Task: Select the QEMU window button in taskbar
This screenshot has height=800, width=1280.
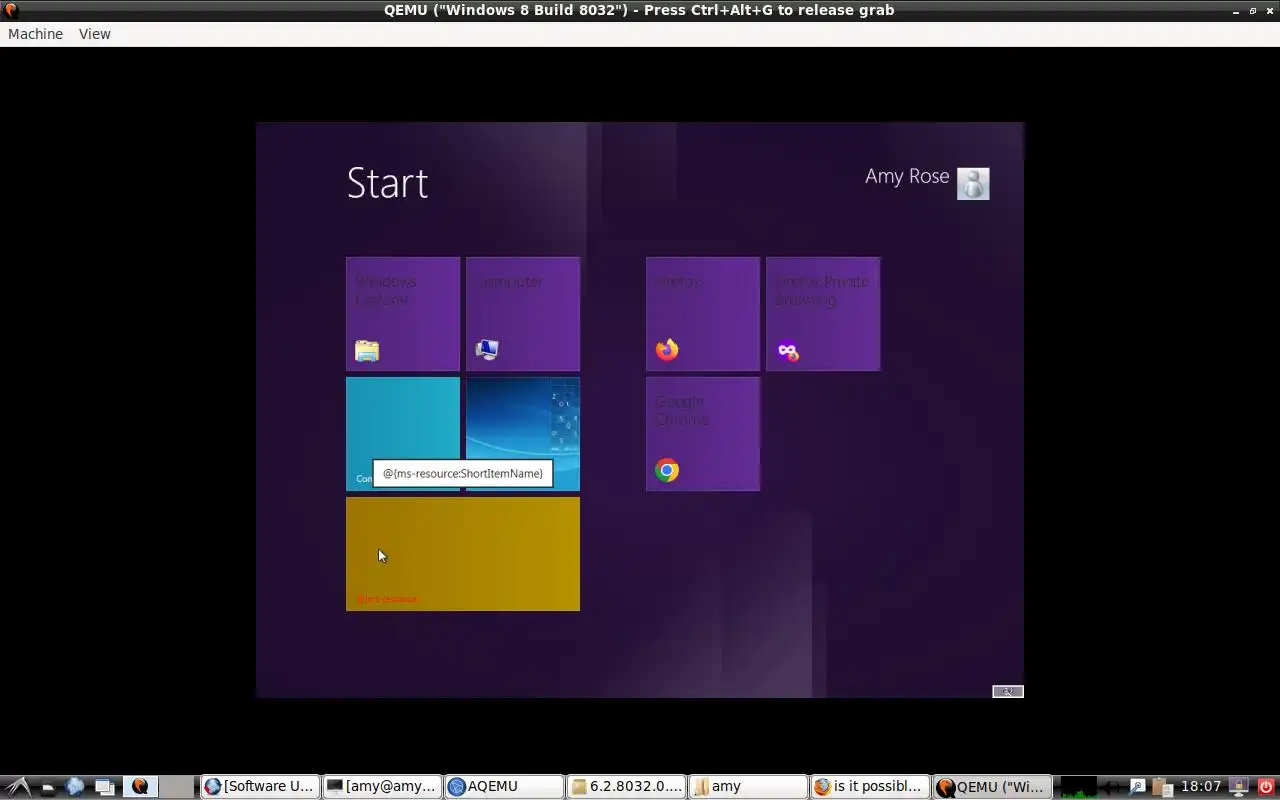Action: click(992, 786)
